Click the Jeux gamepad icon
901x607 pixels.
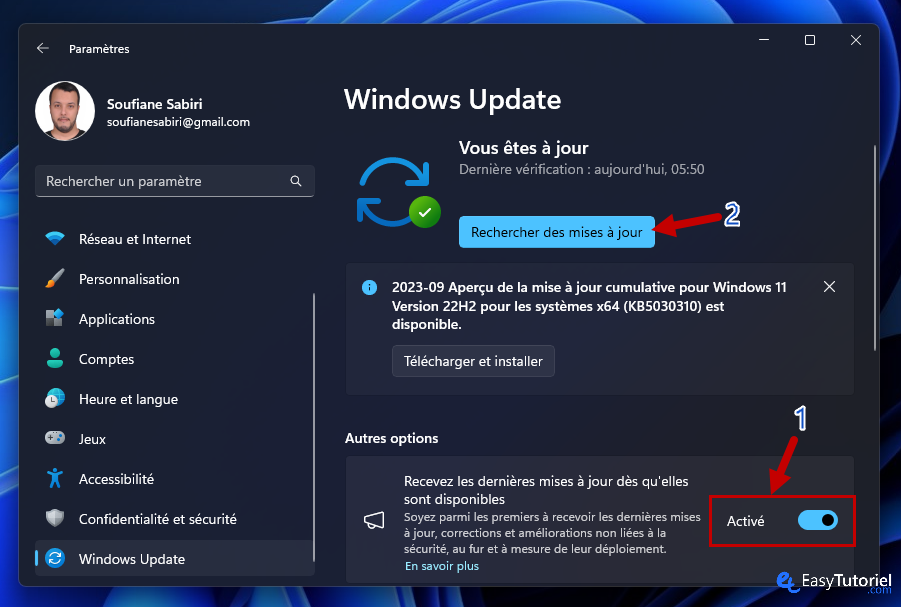pos(55,438)
